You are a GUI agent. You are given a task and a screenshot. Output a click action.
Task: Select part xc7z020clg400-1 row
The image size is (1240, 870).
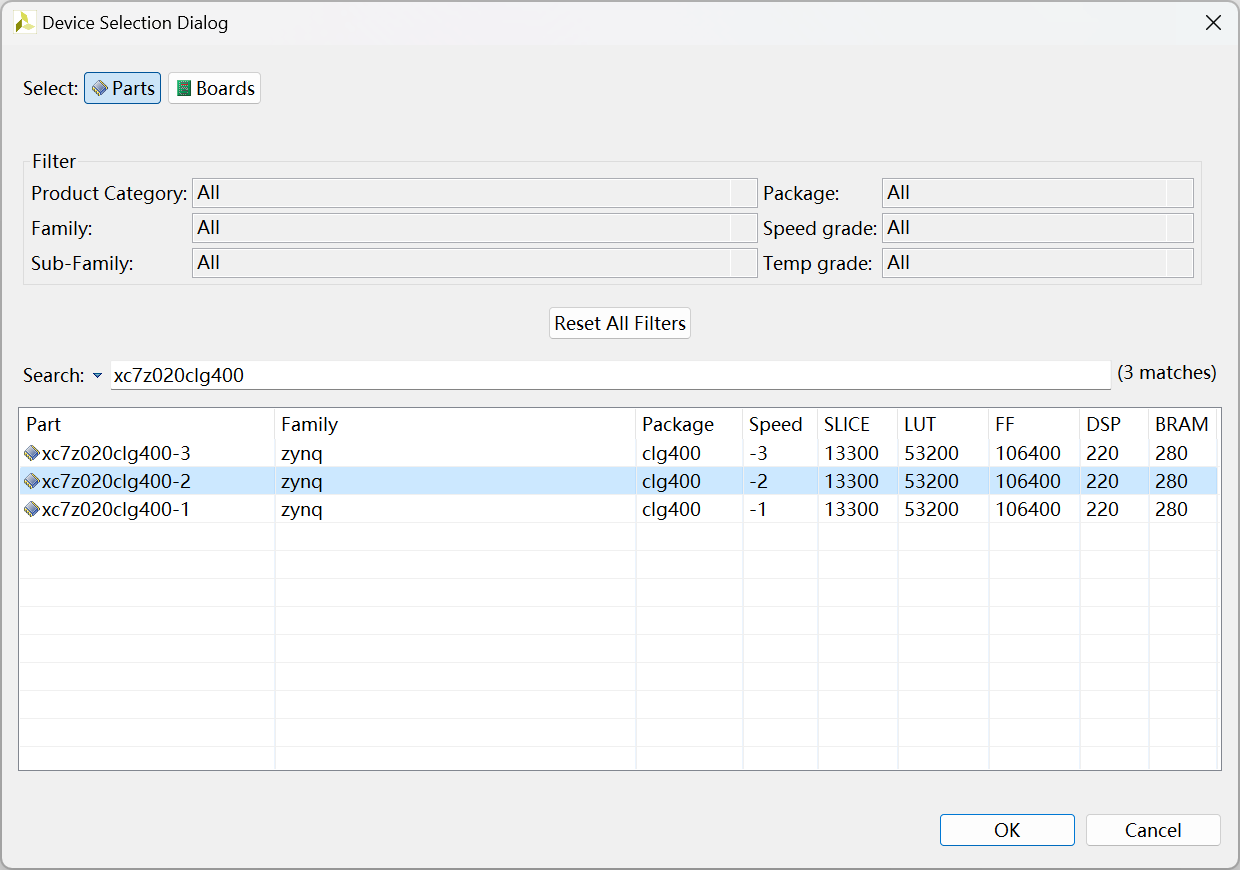(x=618, y=510)
